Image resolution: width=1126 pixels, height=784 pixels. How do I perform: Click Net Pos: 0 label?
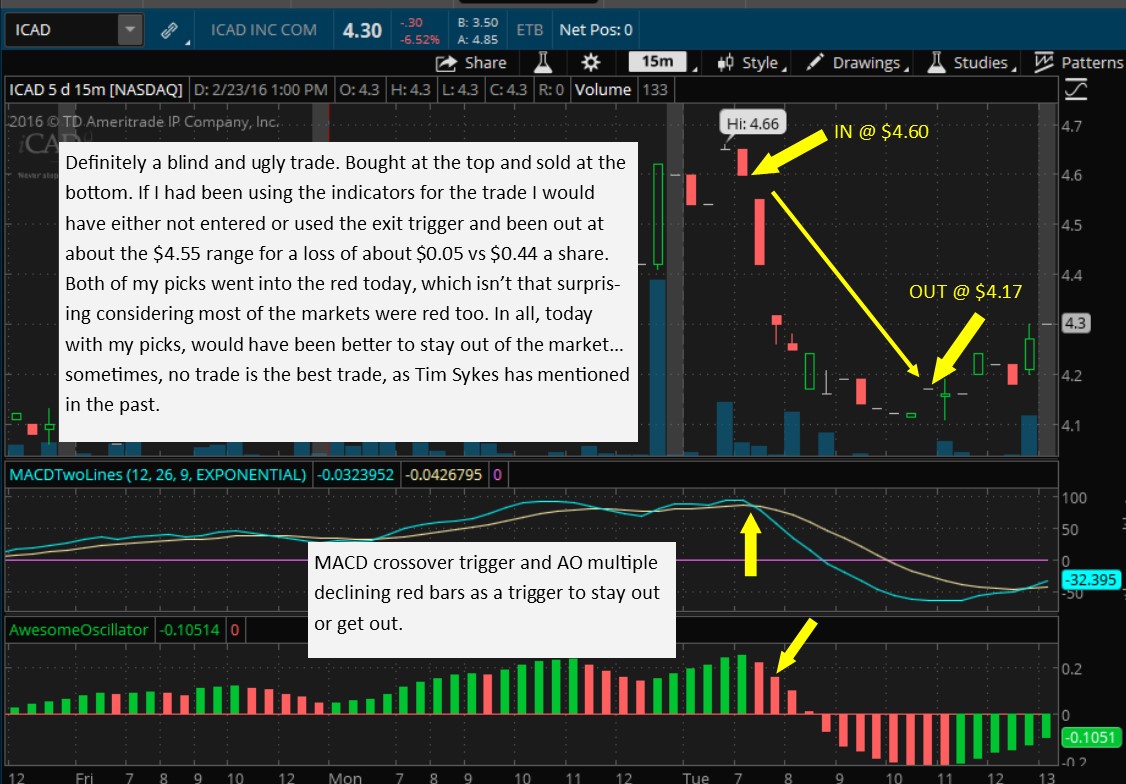595,30
